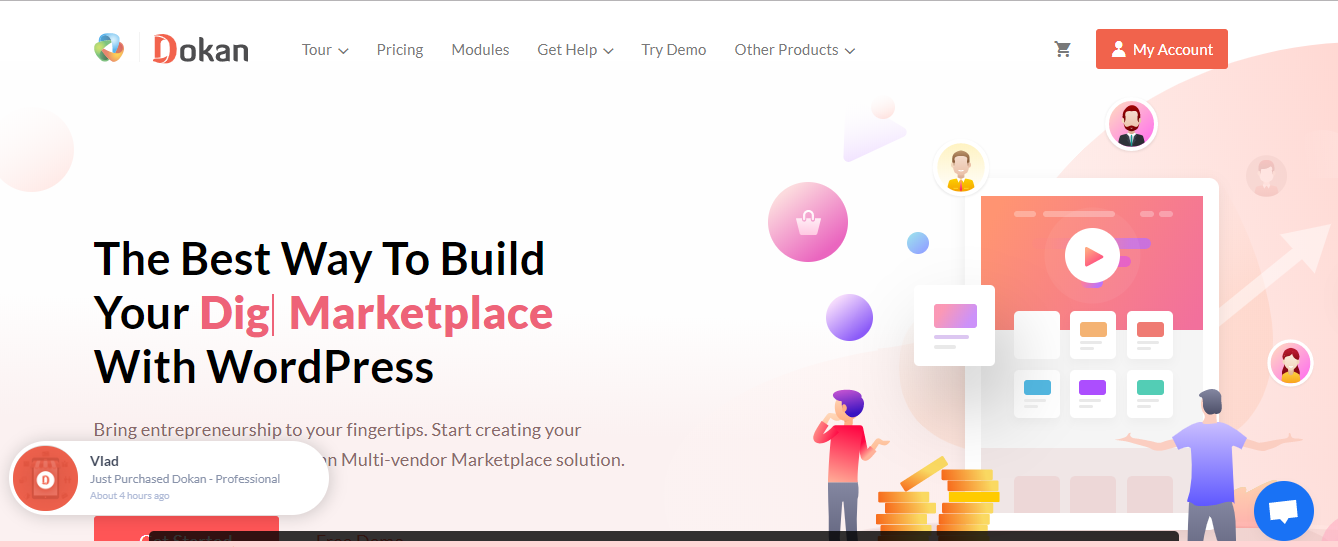Click the woman avatar on right edge
1338x547 pixels.
click(x=1290, y=363)
